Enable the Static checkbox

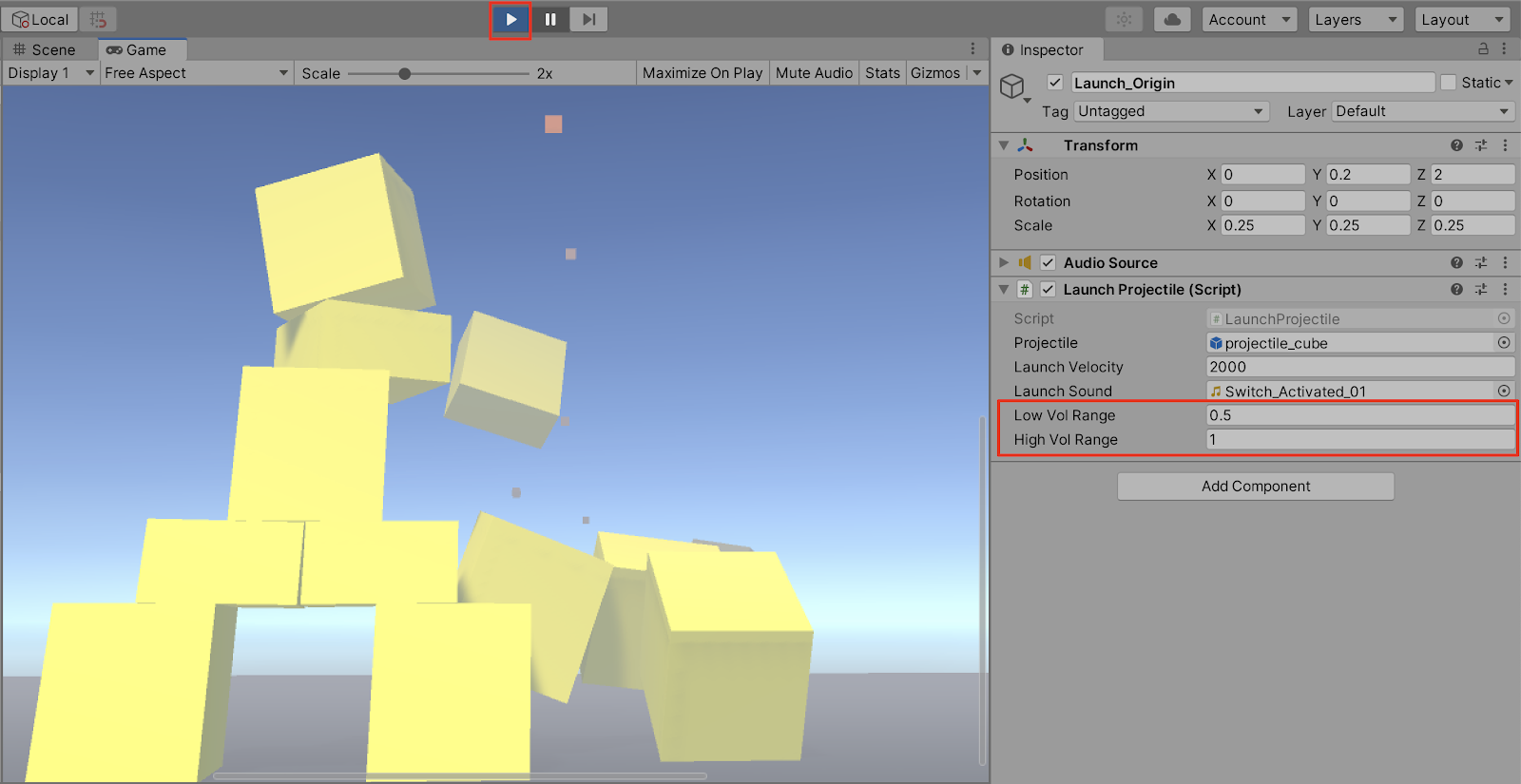(1448, 83)
